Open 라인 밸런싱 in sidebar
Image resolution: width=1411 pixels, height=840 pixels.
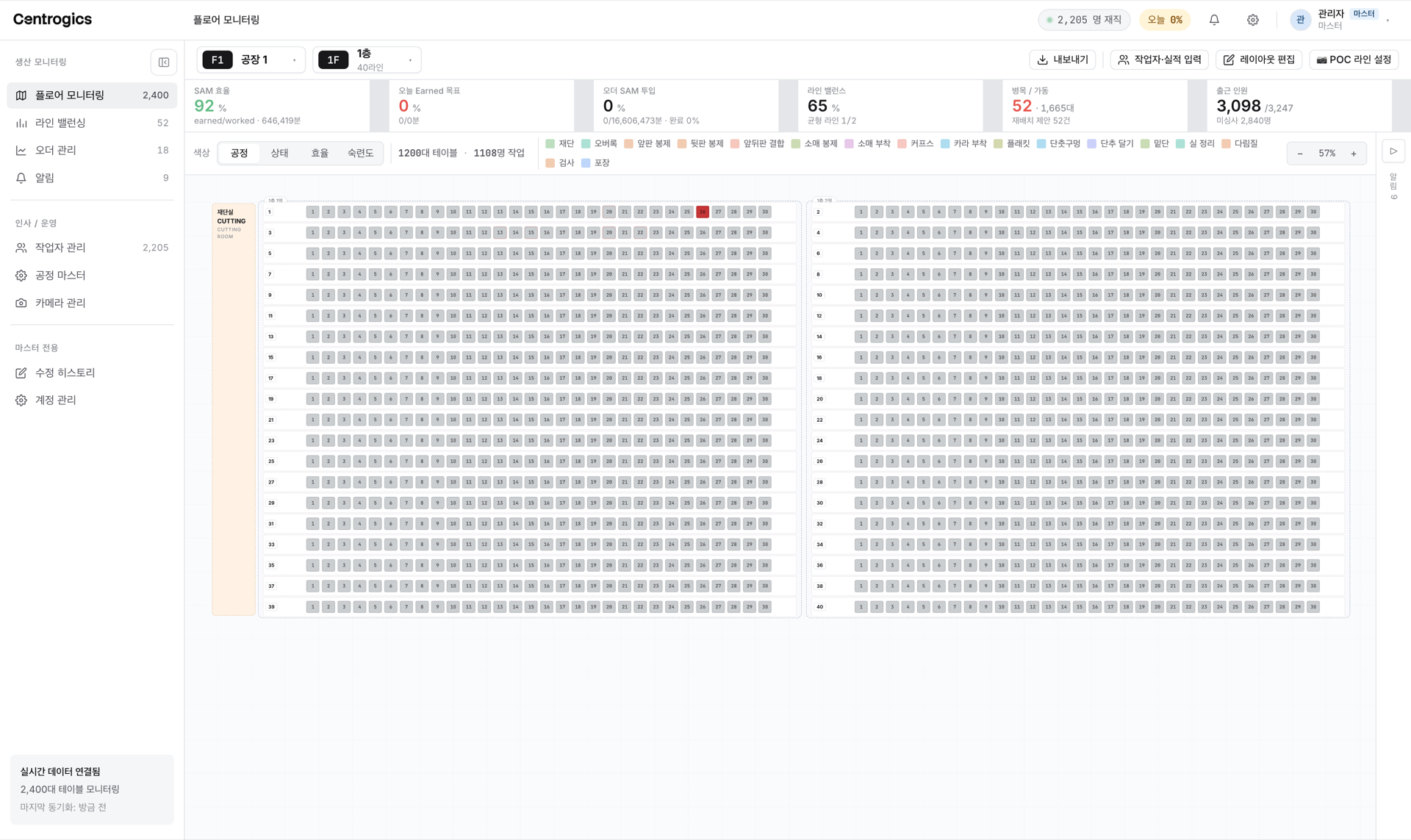click(x=92, y=123)
